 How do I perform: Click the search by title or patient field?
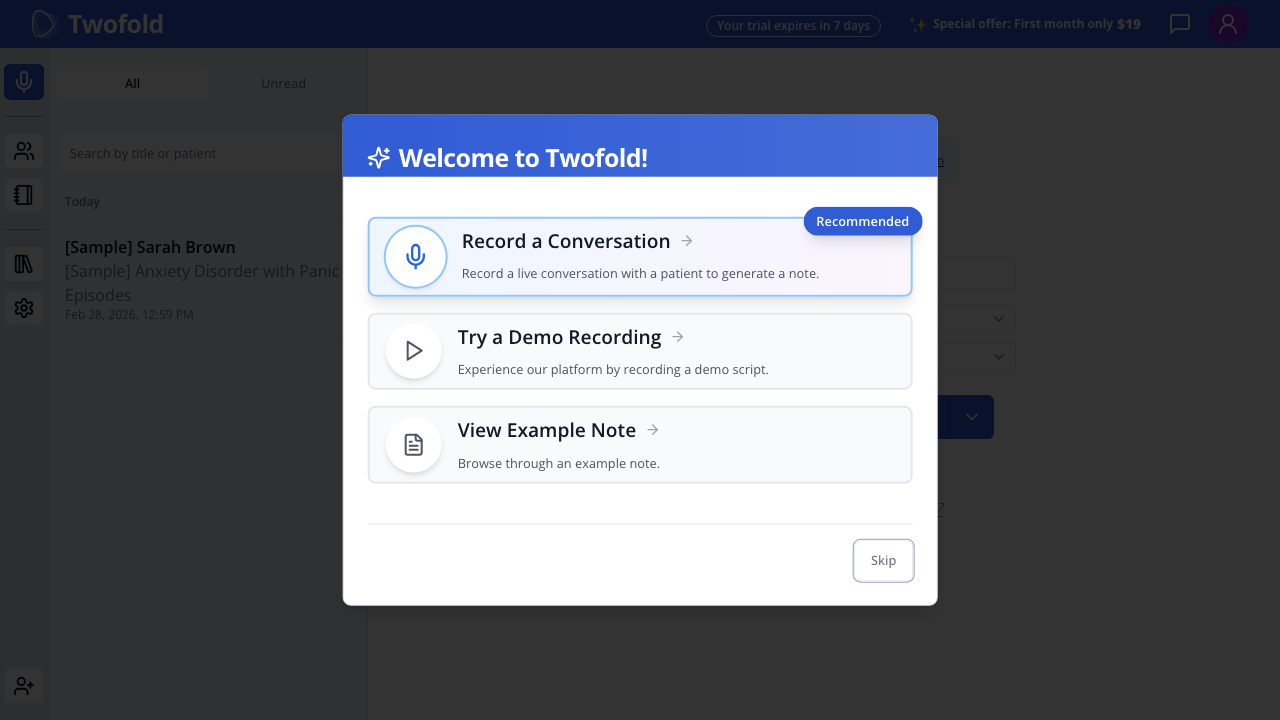(x=200, y=153)
